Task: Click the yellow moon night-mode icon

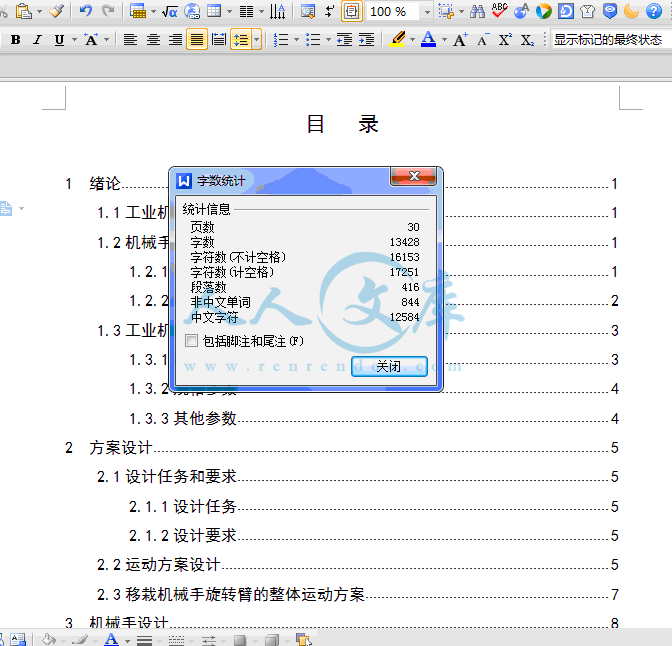Action: pyautogui.click(x=631, y=11)
